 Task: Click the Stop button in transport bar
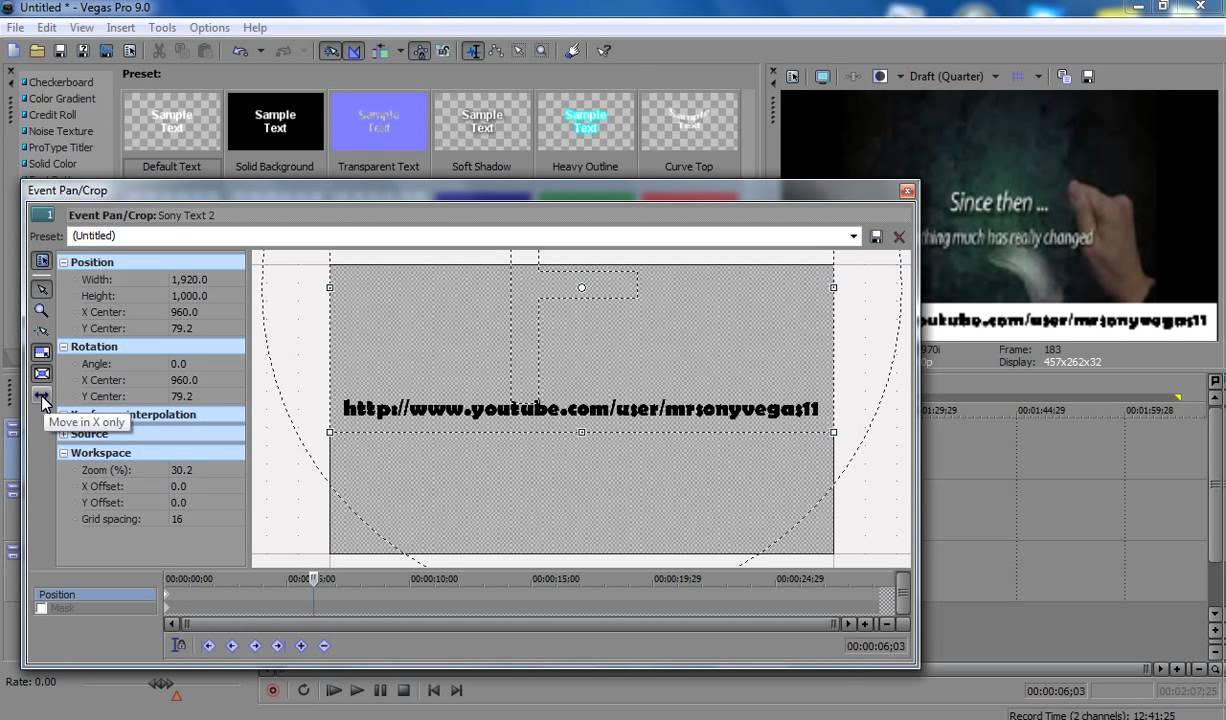pos(404,690)
